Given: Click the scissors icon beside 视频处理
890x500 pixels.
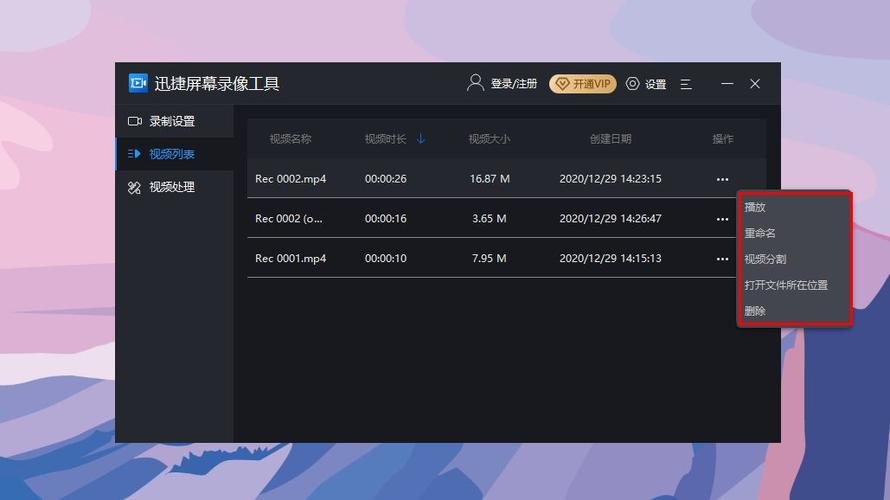Looking at the screenshot, I should click(x=135, y=187).
